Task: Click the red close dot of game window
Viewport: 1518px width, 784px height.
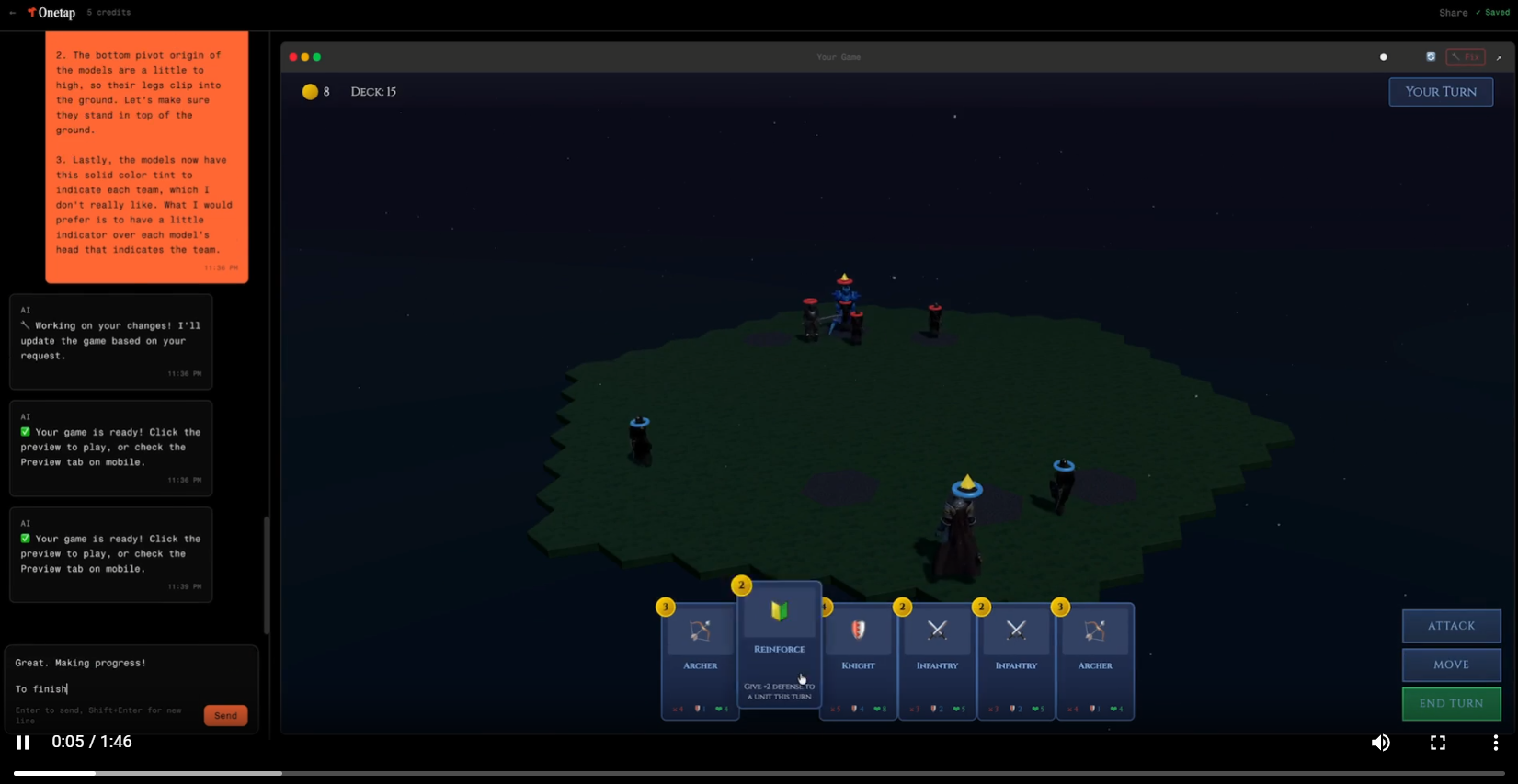Action: tap(293, 57)
